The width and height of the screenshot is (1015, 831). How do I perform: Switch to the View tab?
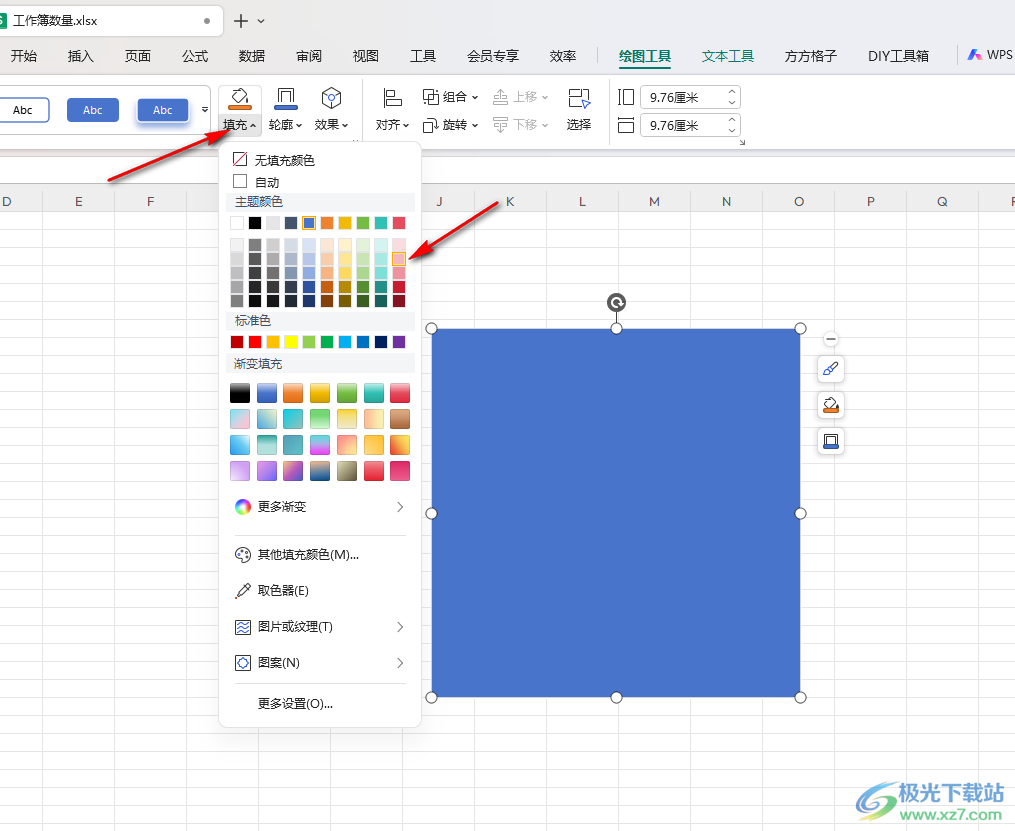(x=366, y=56)
